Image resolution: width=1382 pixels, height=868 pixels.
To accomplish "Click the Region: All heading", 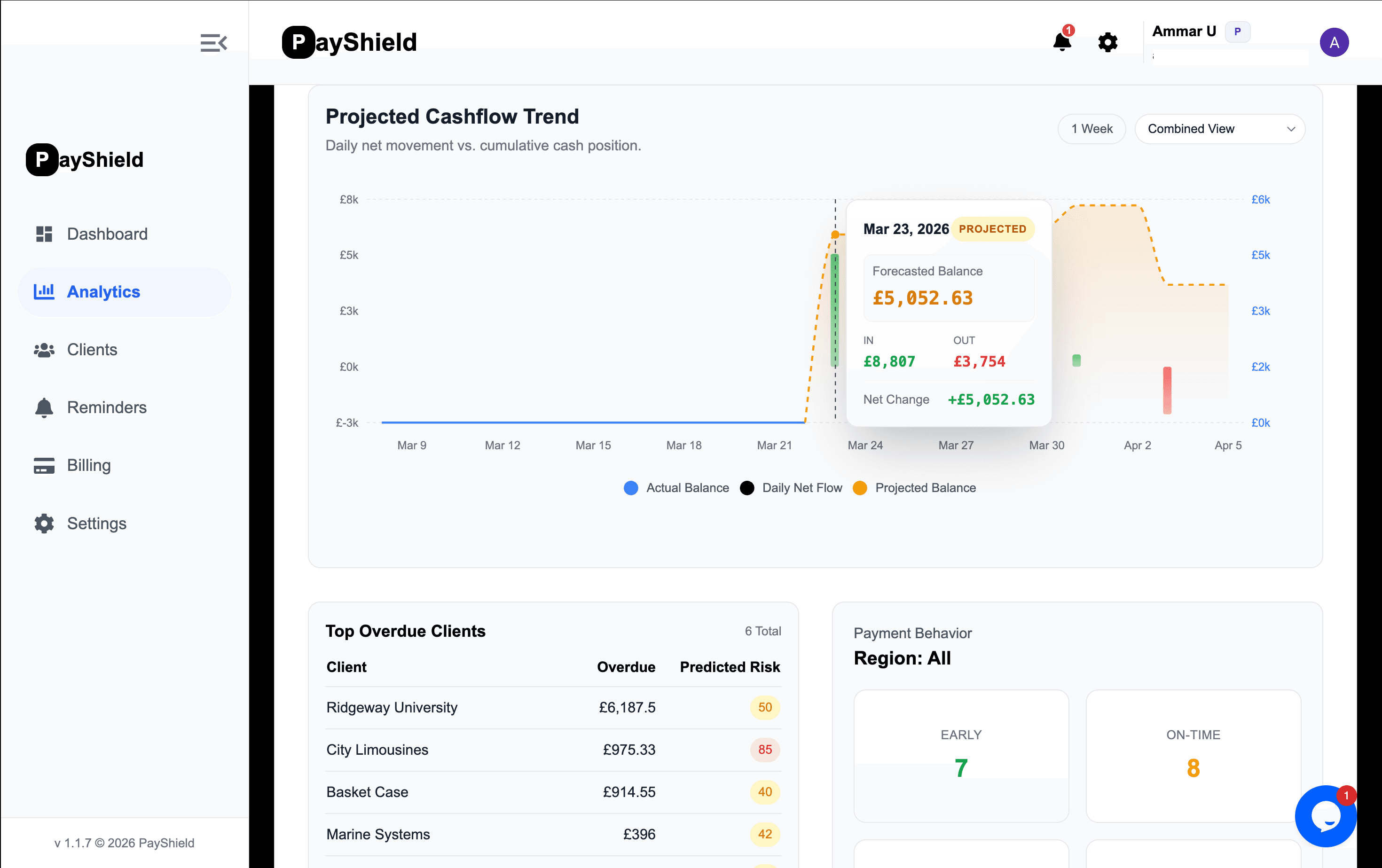I will click(902, 658).
